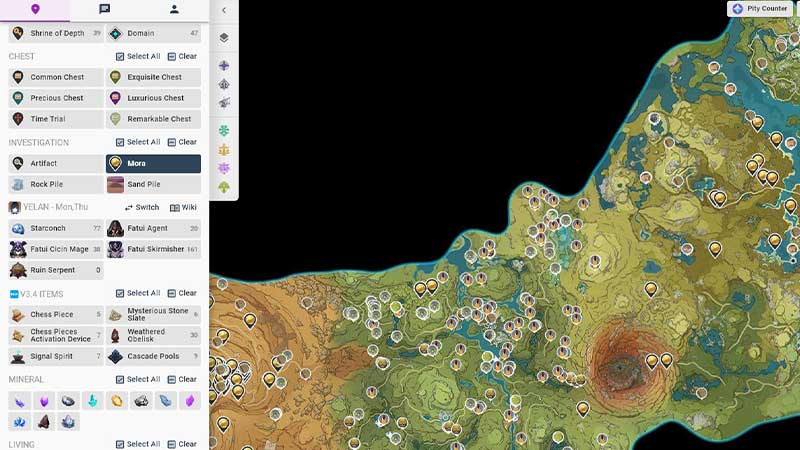Toggle Precious Chest markers
800x450 pixels.
(56, 98)
